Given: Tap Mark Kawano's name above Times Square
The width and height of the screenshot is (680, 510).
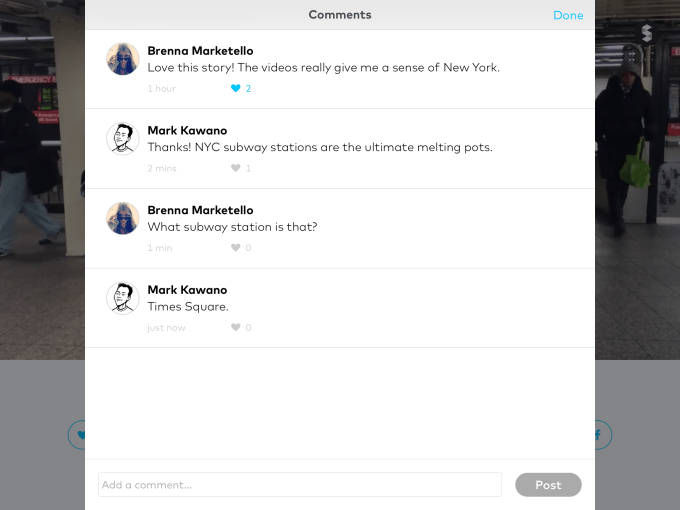Looking at the screenshot, I should [187, 290].
